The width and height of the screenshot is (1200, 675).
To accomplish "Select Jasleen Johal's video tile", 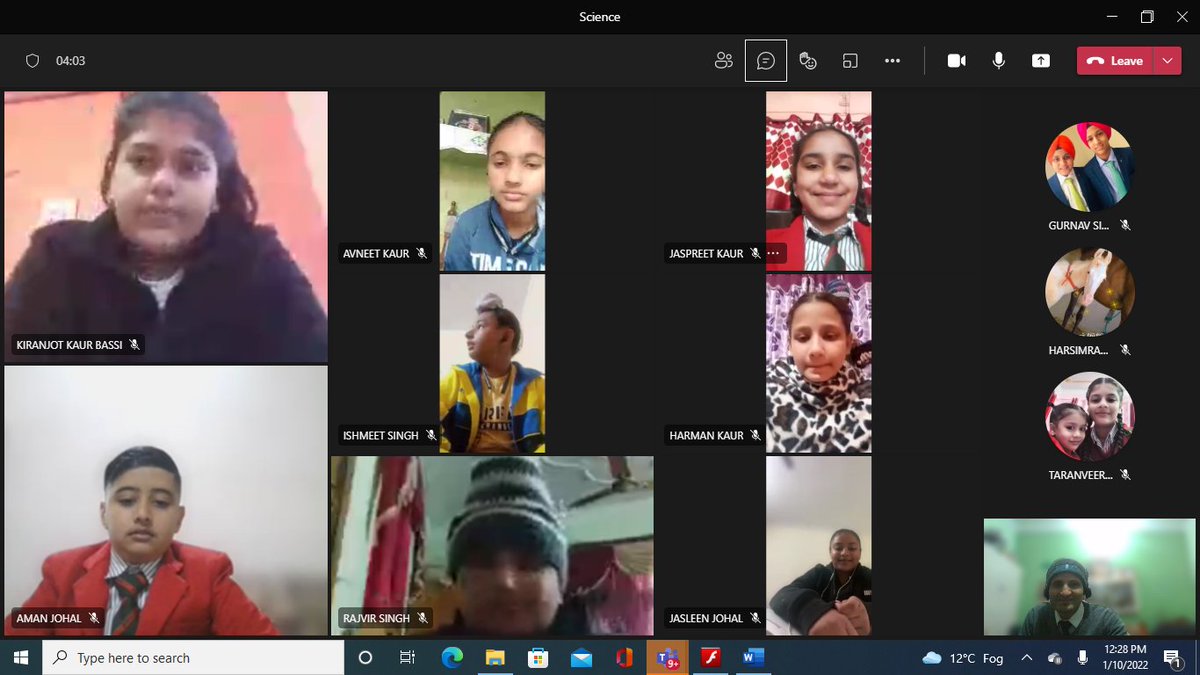I will pyautogui.click(x=818, y=546).
